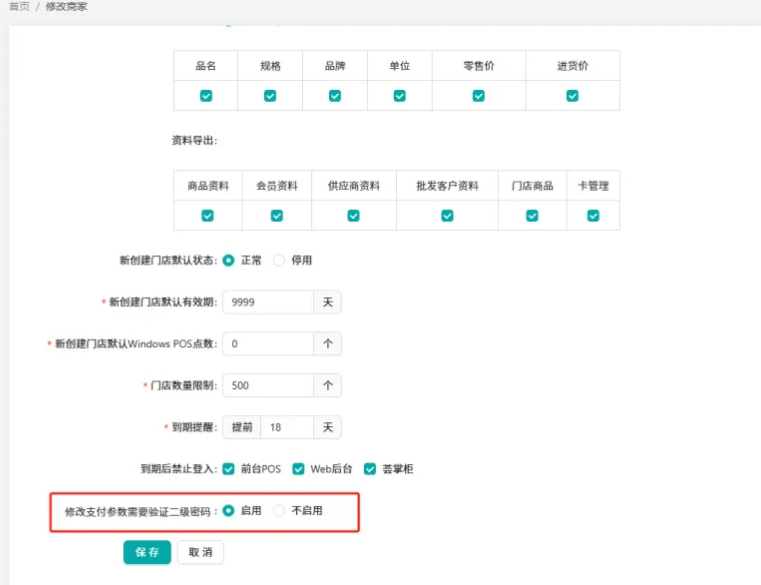
Task: Uncheck 前台POS login restriction
Action: pyautogui.click(x=229, y=469)
